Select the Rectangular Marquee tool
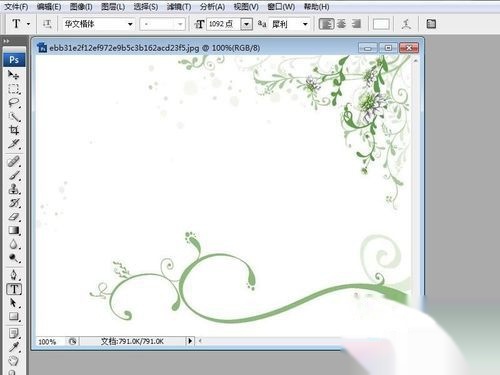 tap(14, 89)
